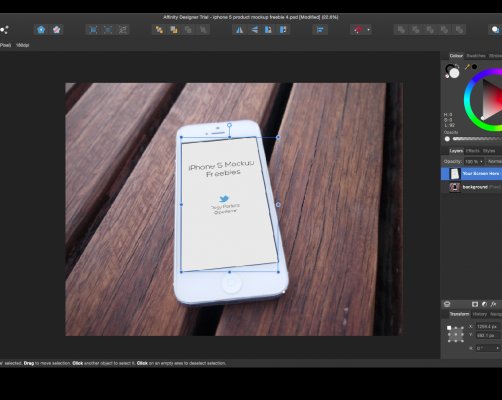Click the Divide boolean operation icon

459,30
